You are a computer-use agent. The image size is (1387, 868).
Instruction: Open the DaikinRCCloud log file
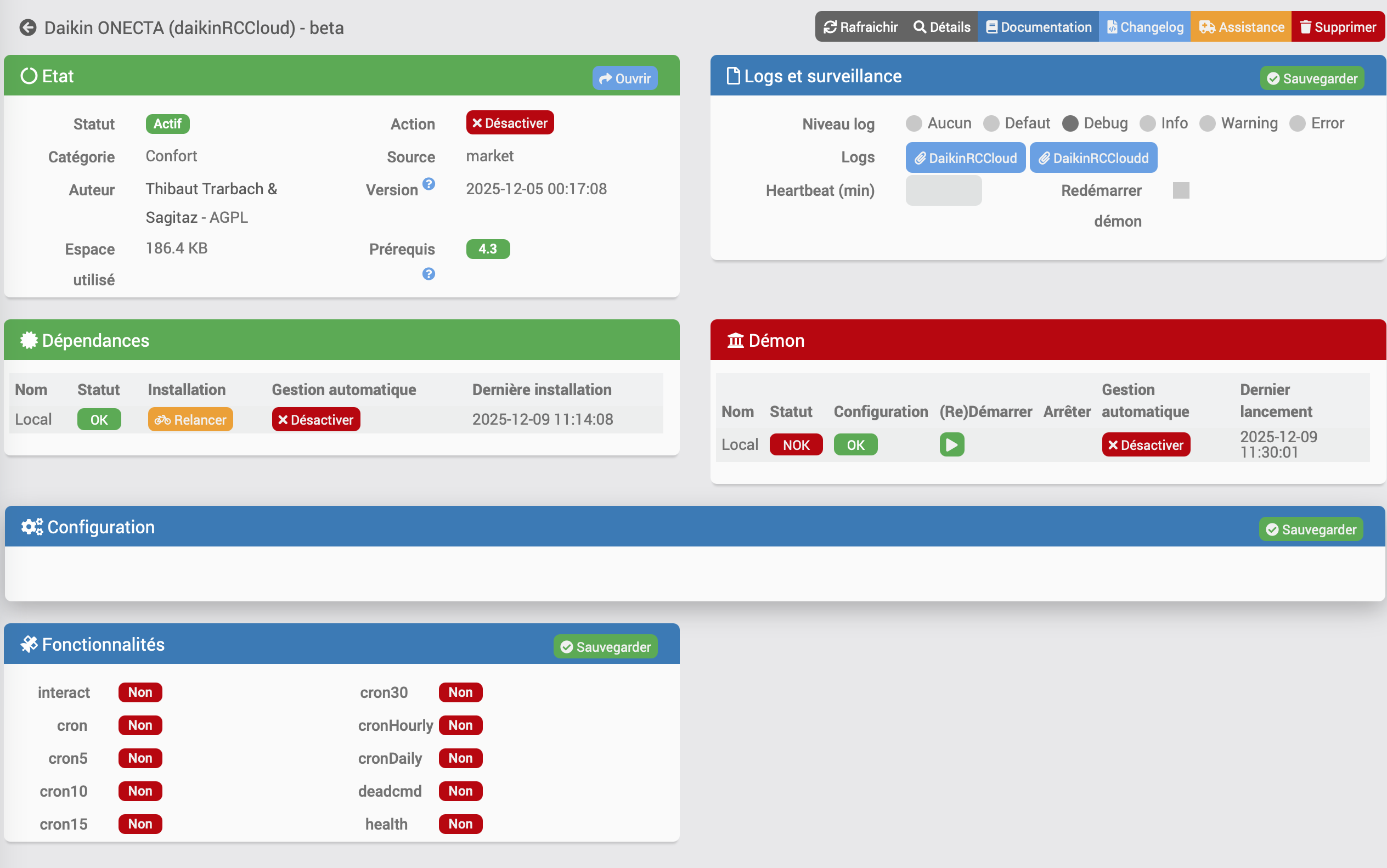(965, 158)
